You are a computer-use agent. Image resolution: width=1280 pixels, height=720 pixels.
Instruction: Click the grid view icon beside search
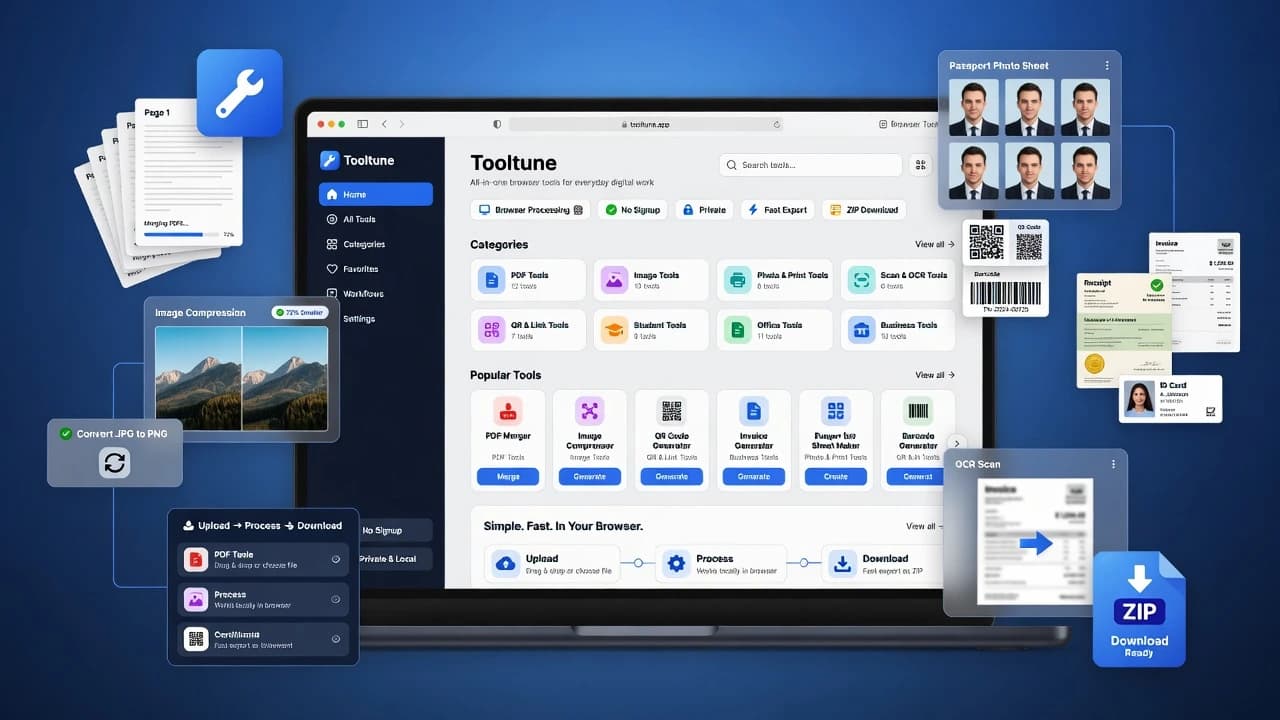click(920, 165)
